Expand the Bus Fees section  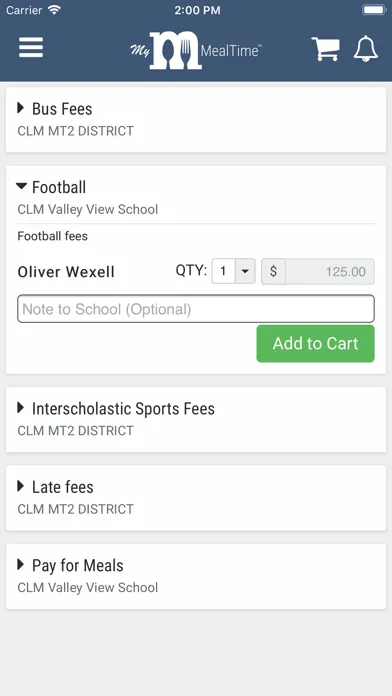click(196, 120)
